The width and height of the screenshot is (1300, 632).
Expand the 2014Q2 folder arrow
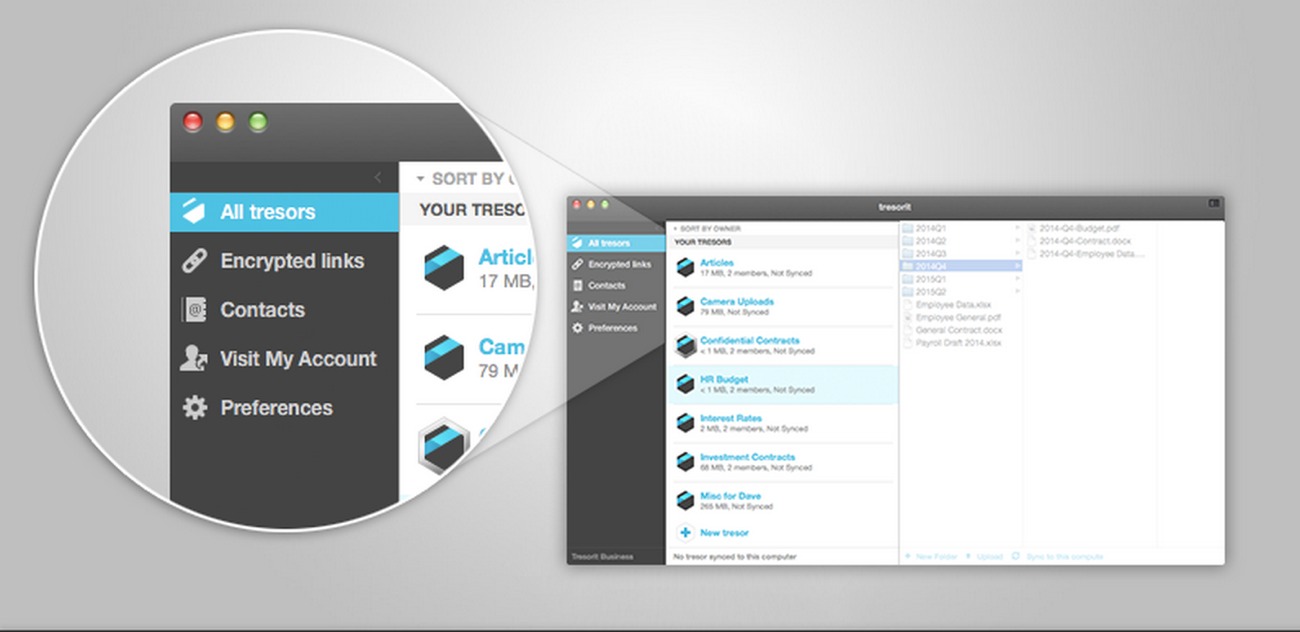click(x=1018, y=241)
